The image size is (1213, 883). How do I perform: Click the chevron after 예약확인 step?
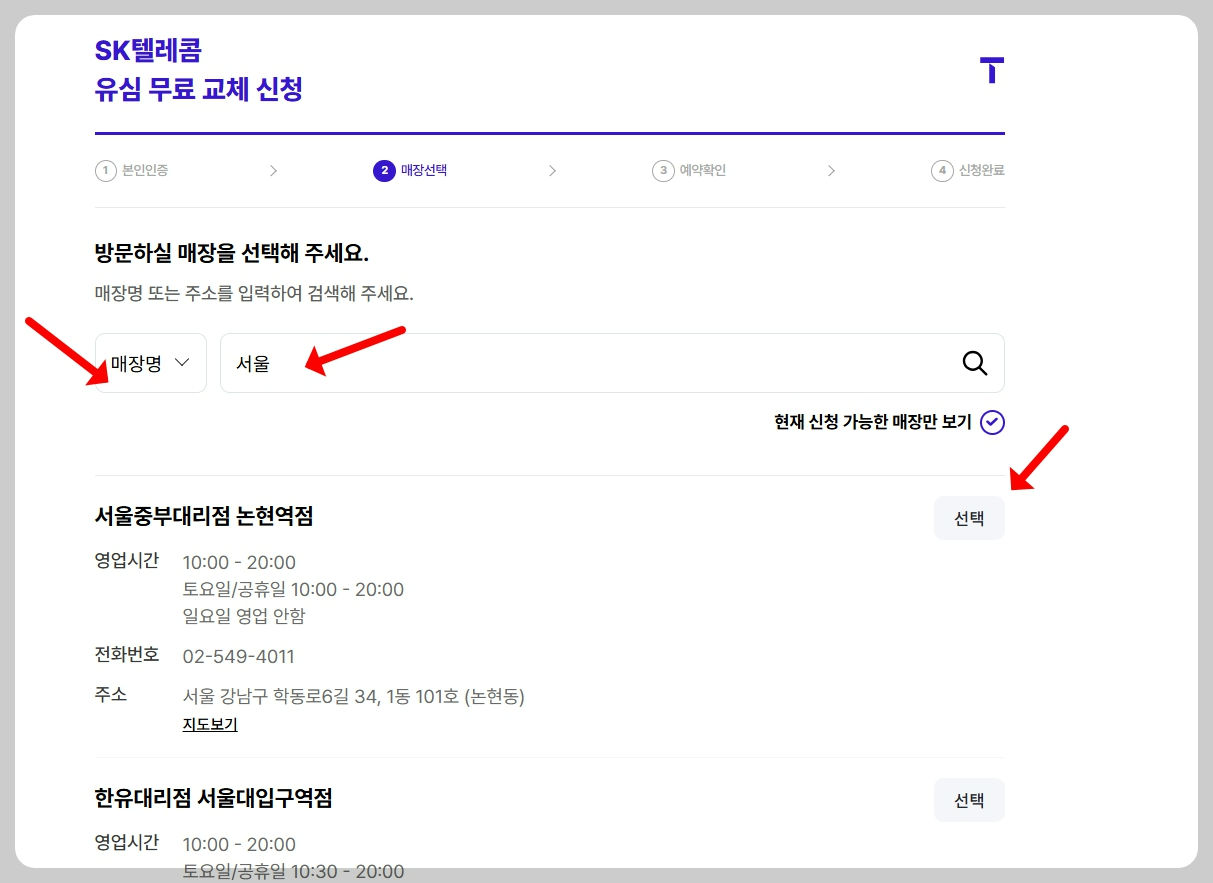831,171
